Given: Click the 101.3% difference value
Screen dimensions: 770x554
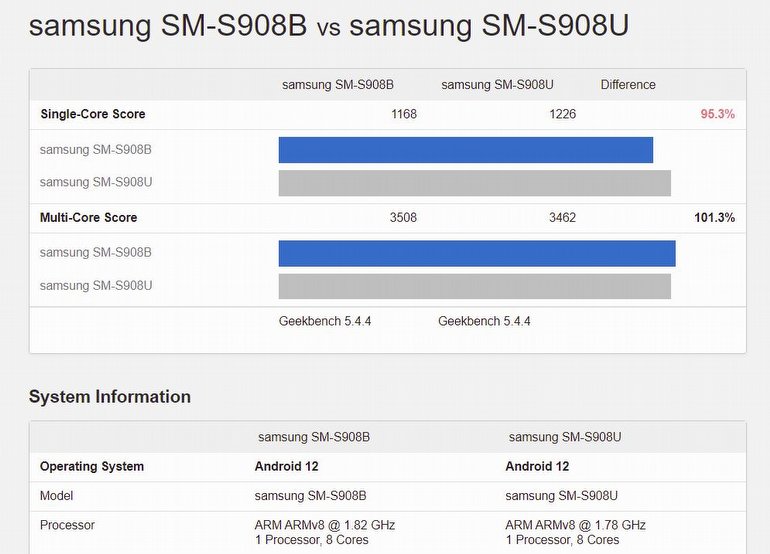Looking at the screenshot, I should (715, 218).
